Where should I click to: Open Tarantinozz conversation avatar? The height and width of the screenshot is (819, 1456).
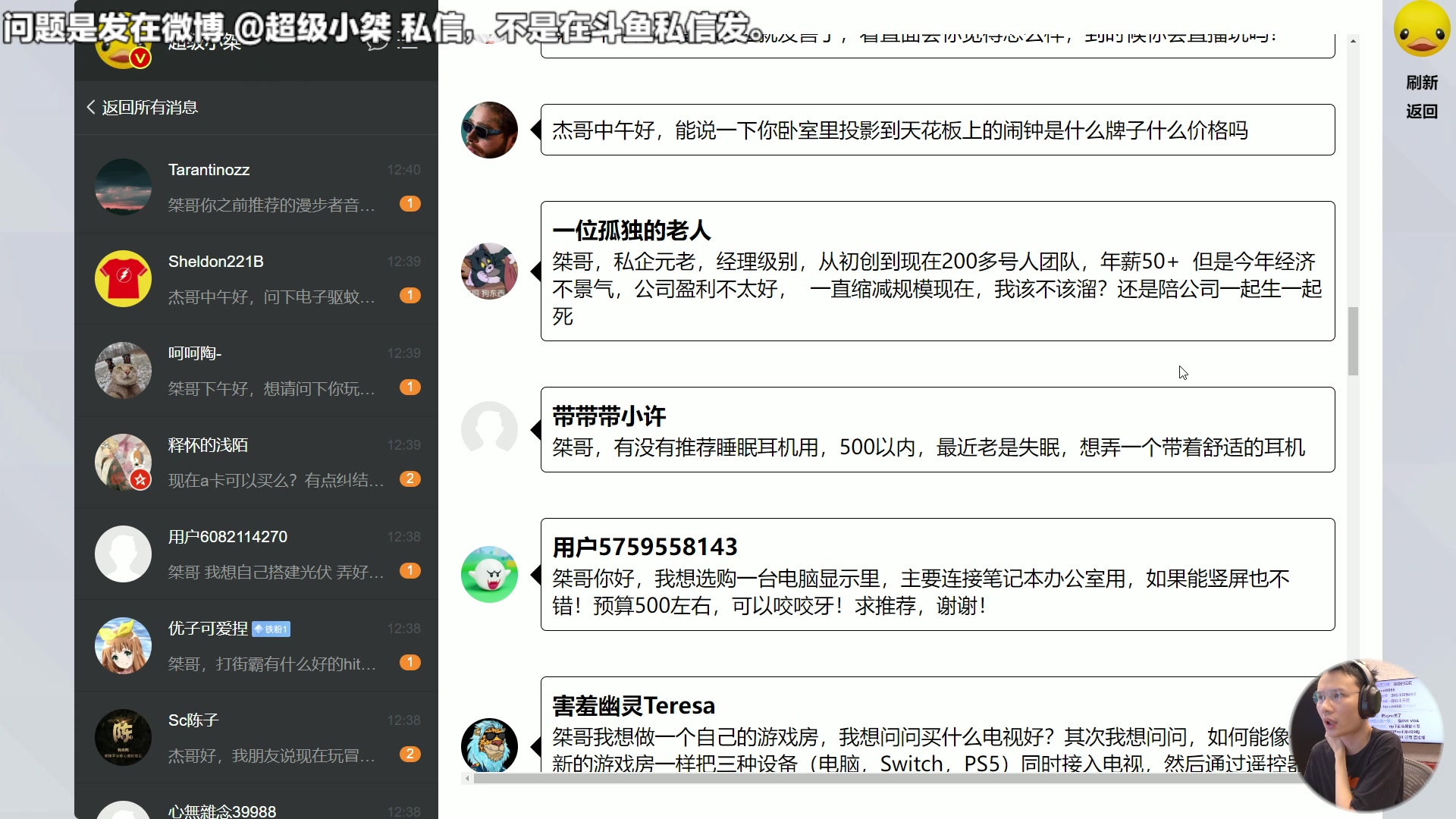tap(123, 187)
